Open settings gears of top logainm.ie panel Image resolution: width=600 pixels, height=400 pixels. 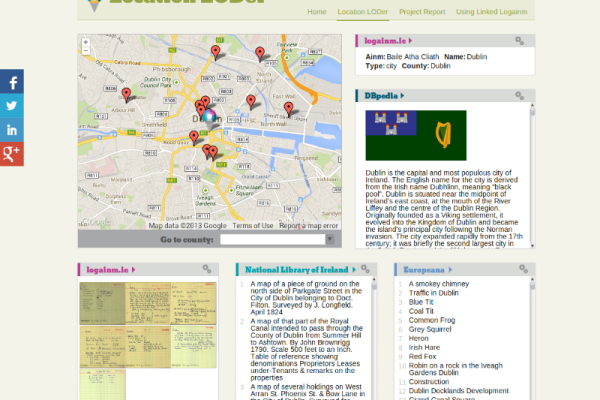519,41
